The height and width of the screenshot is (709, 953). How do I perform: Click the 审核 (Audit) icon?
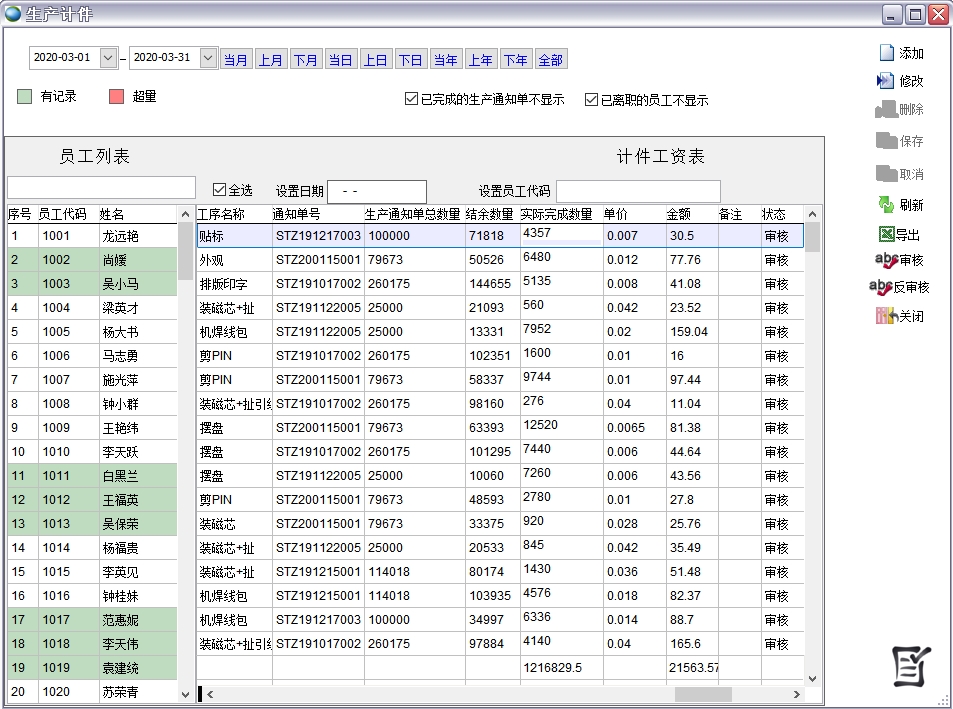click(x=884, y=260)
